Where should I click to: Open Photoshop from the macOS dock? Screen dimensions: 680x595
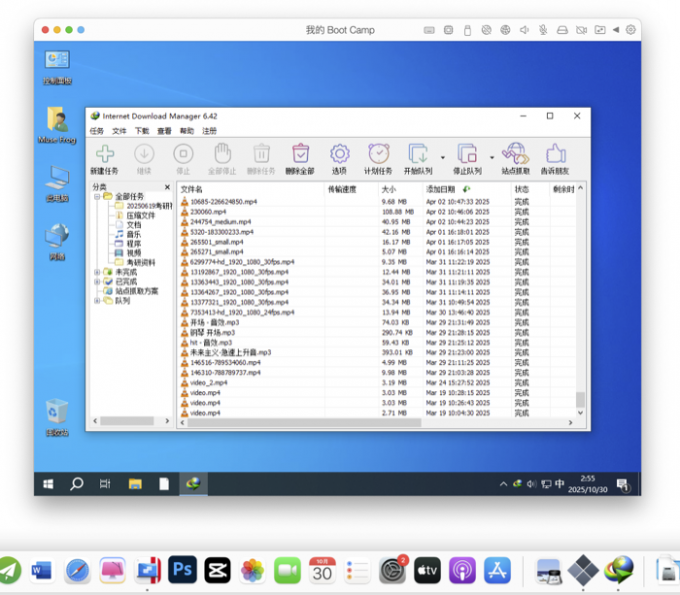coord(180,570)
